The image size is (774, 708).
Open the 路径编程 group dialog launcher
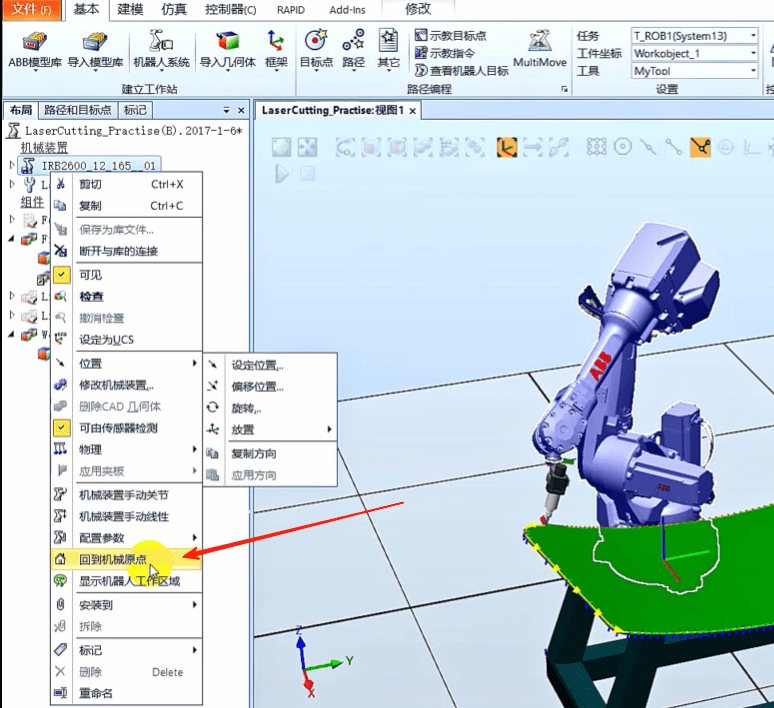click(564, 89)
